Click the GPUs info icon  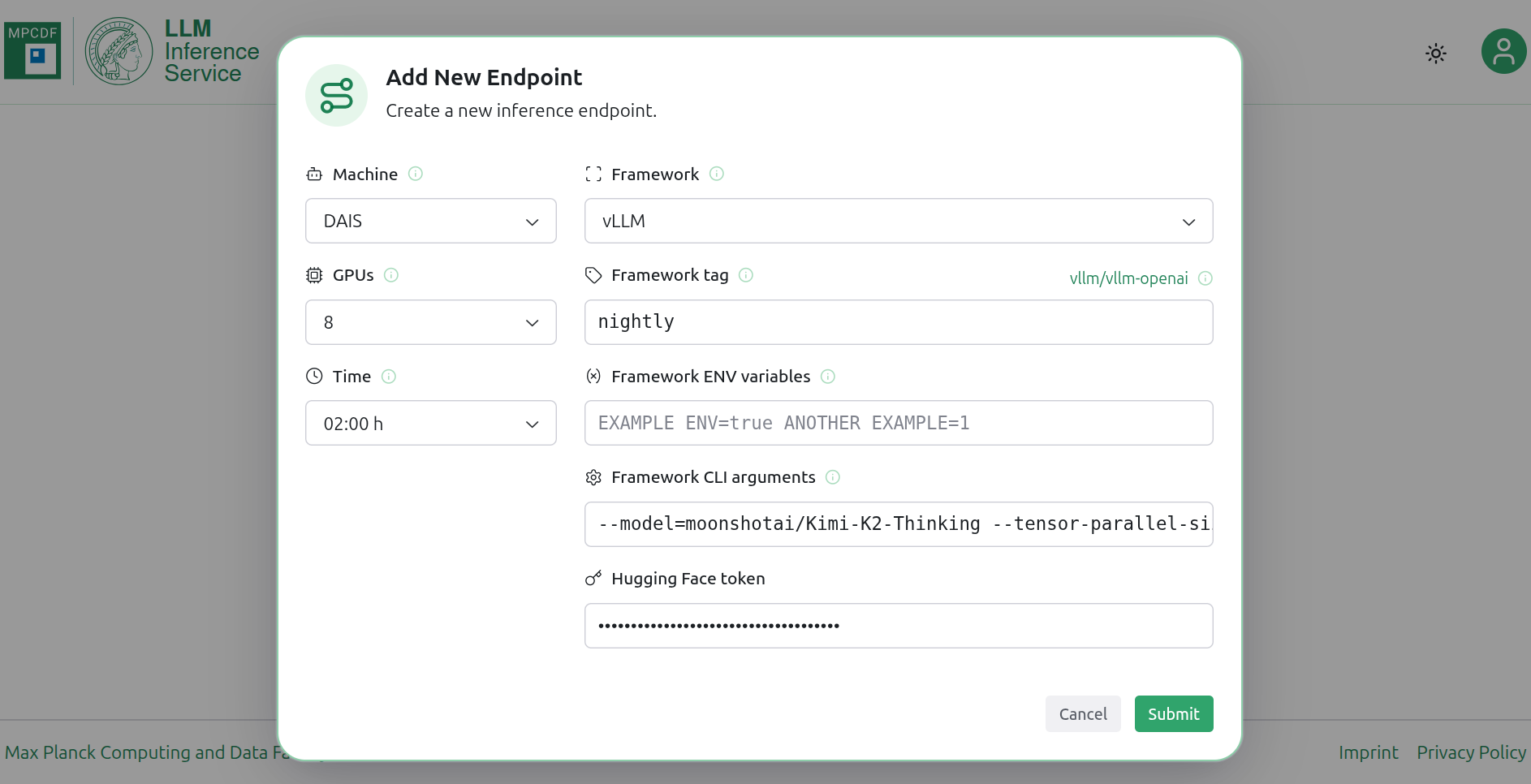coord(390,275)
